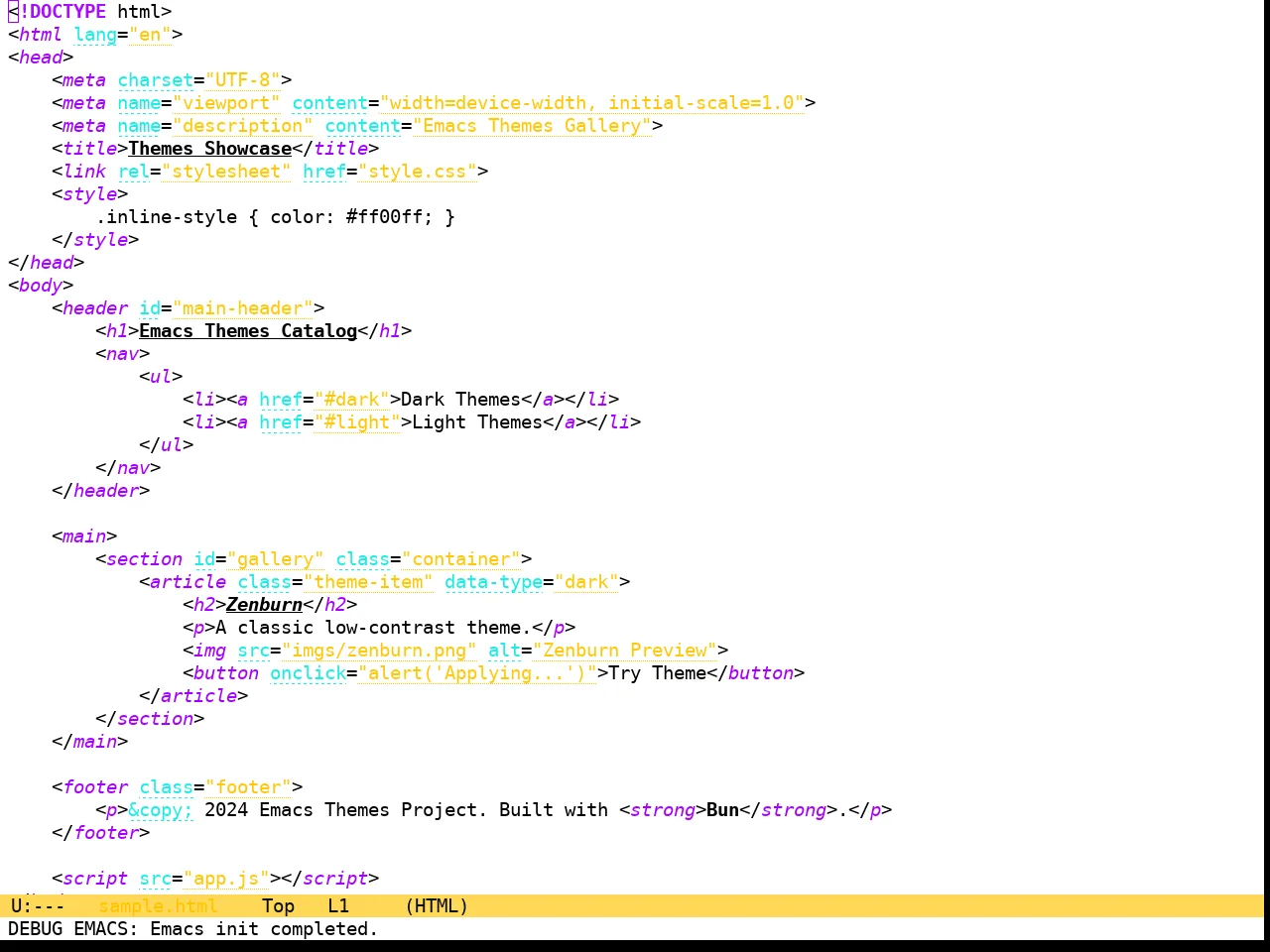1270x952 pixels.
Task: Click the "2024 Emacs Themes Project." footer text
Action: pyautogui.click(x=346, y=810)
